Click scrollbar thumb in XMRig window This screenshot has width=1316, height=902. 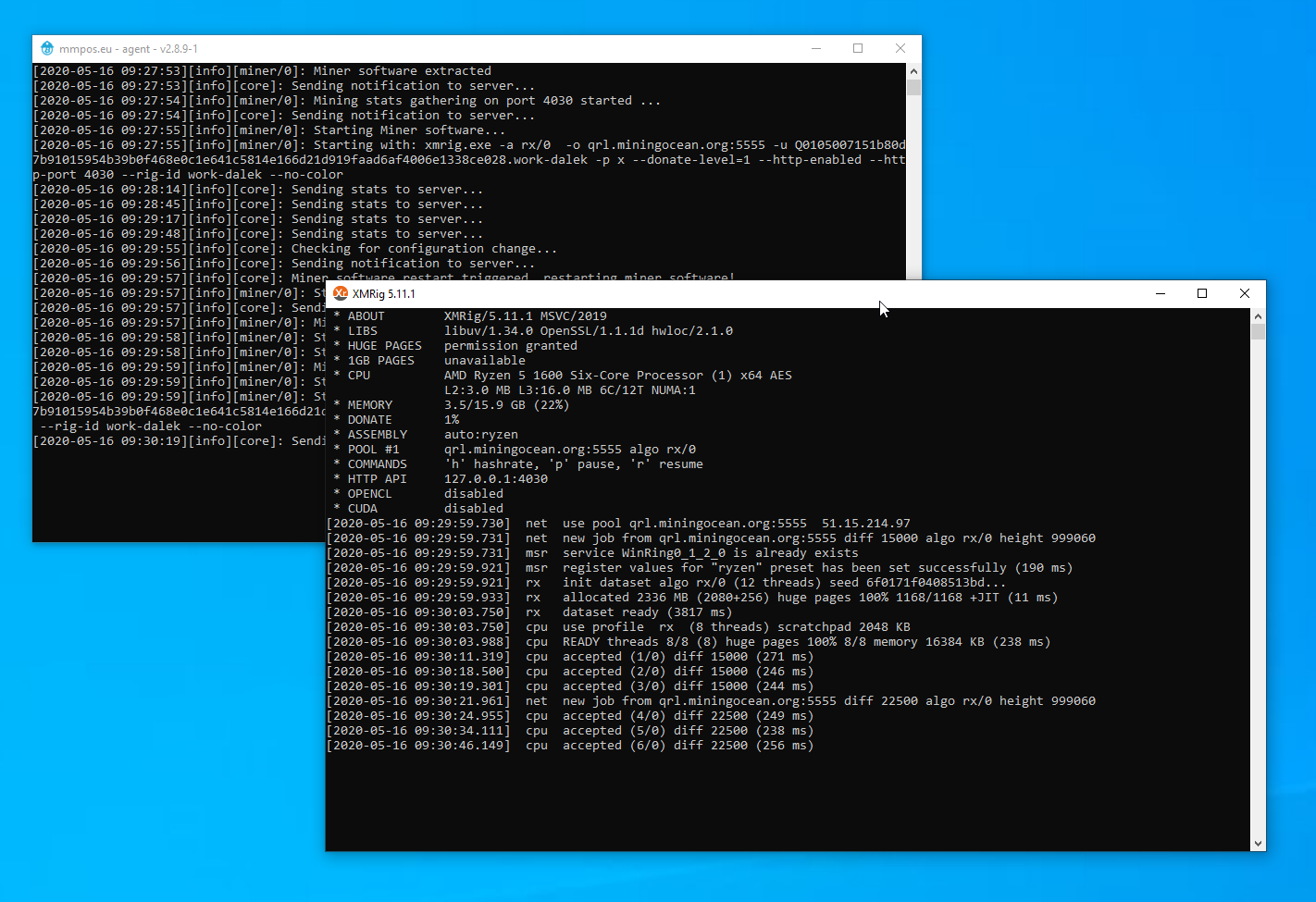[1258, 332]
